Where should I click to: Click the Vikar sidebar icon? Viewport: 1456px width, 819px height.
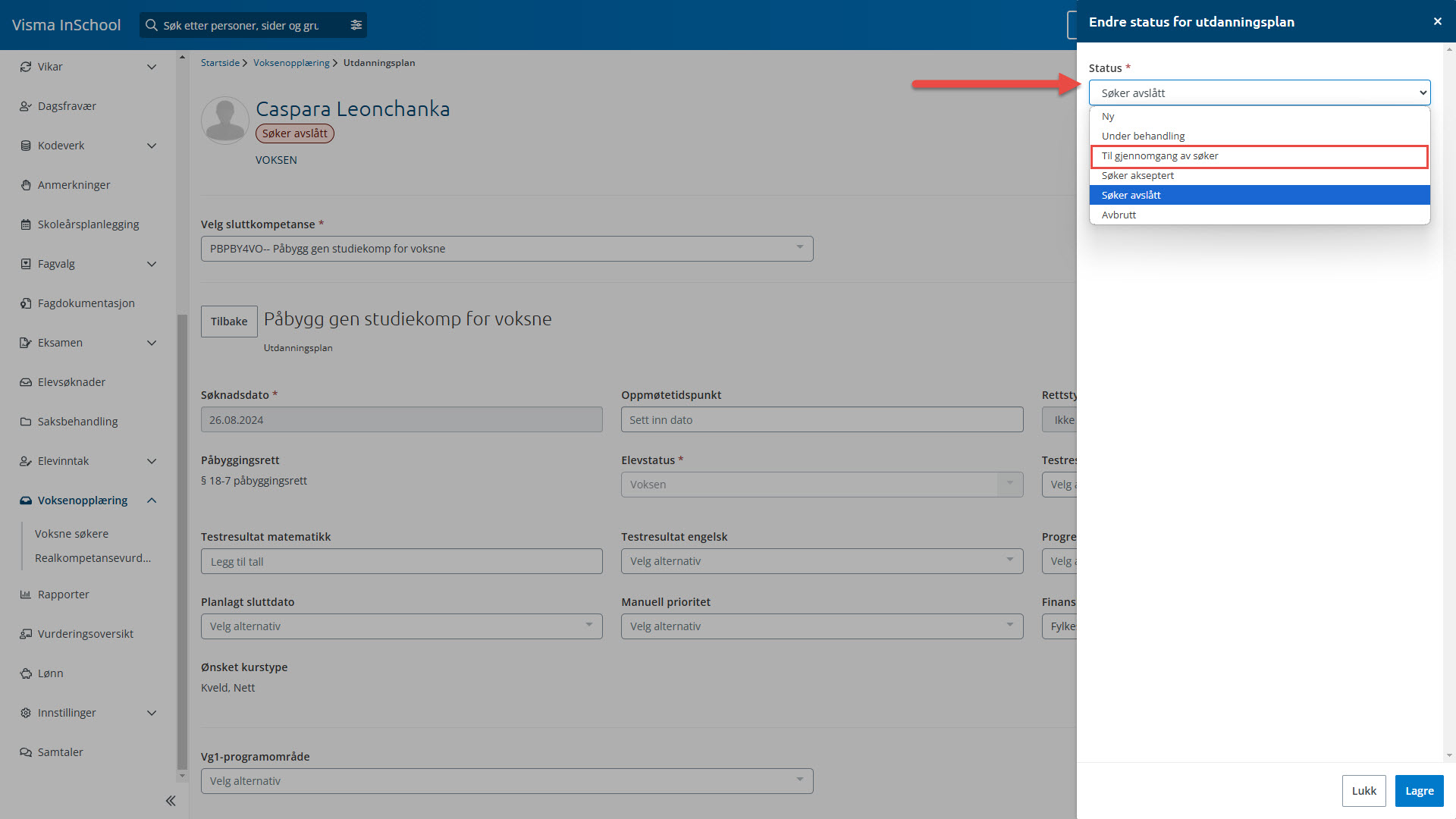click(x=26, y=67)
